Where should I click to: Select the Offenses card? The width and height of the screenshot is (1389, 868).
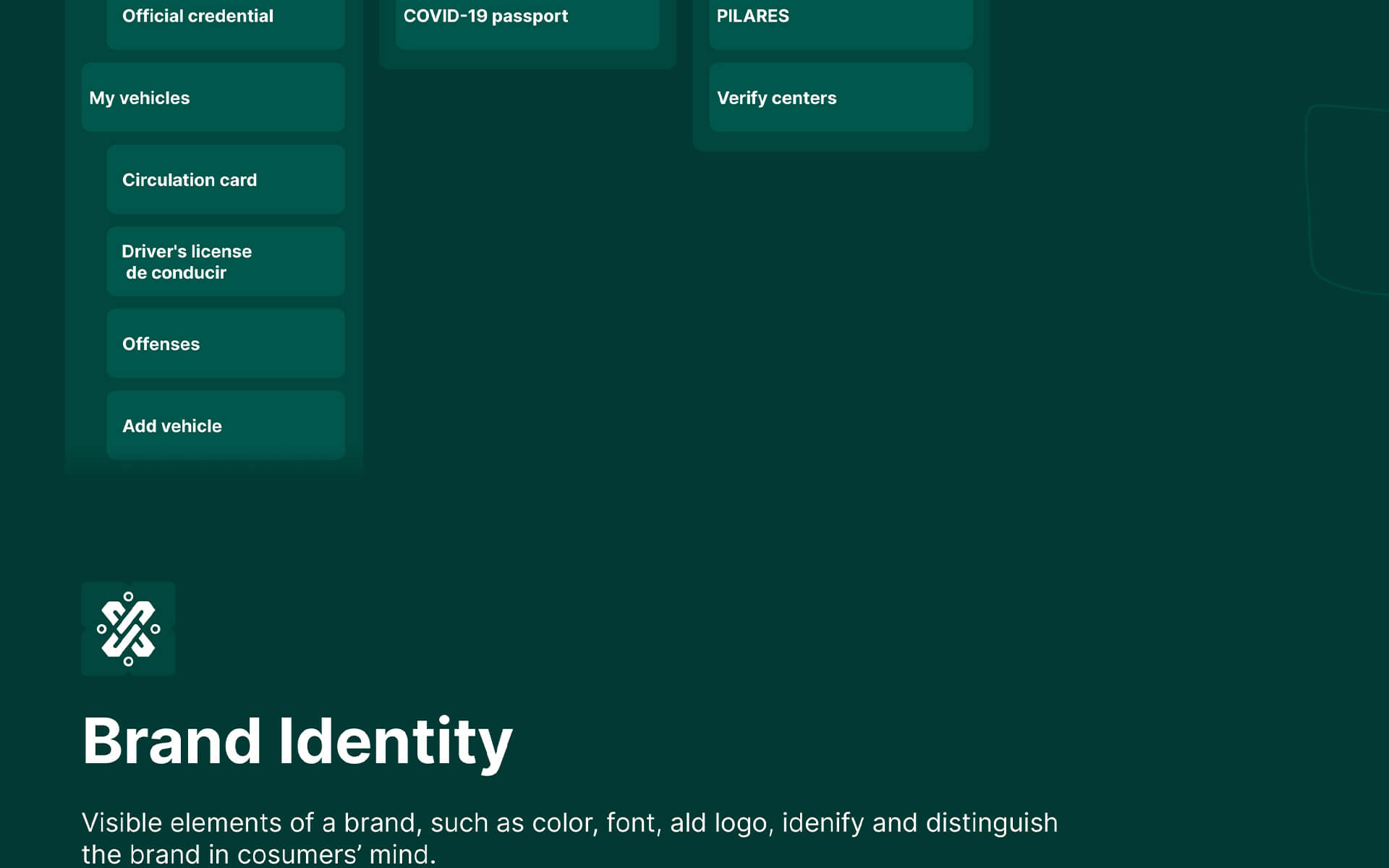tap(225, 344)
